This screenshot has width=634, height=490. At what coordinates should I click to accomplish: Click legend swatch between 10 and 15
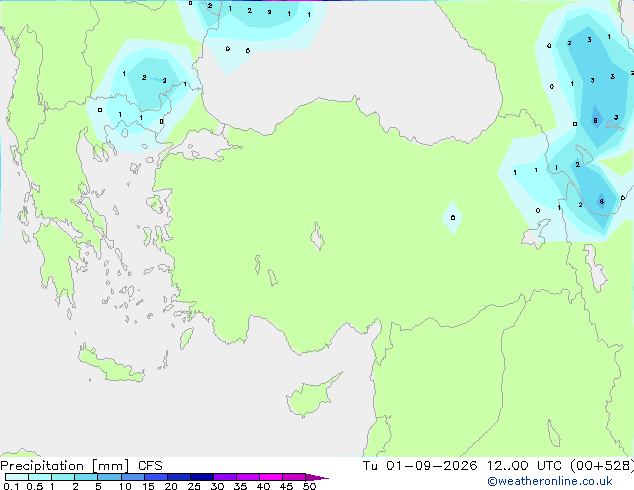click(133, 477)
